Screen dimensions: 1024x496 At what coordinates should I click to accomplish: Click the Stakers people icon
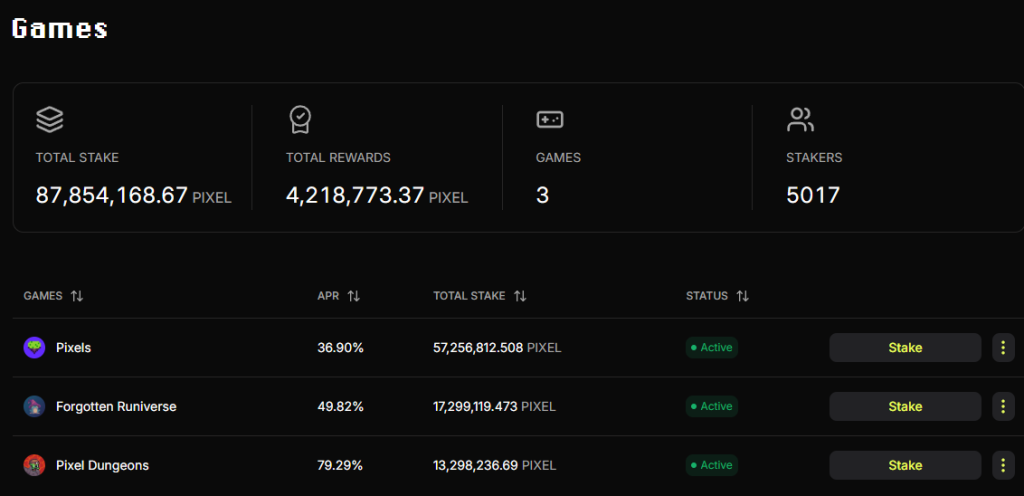click(800, 119)
